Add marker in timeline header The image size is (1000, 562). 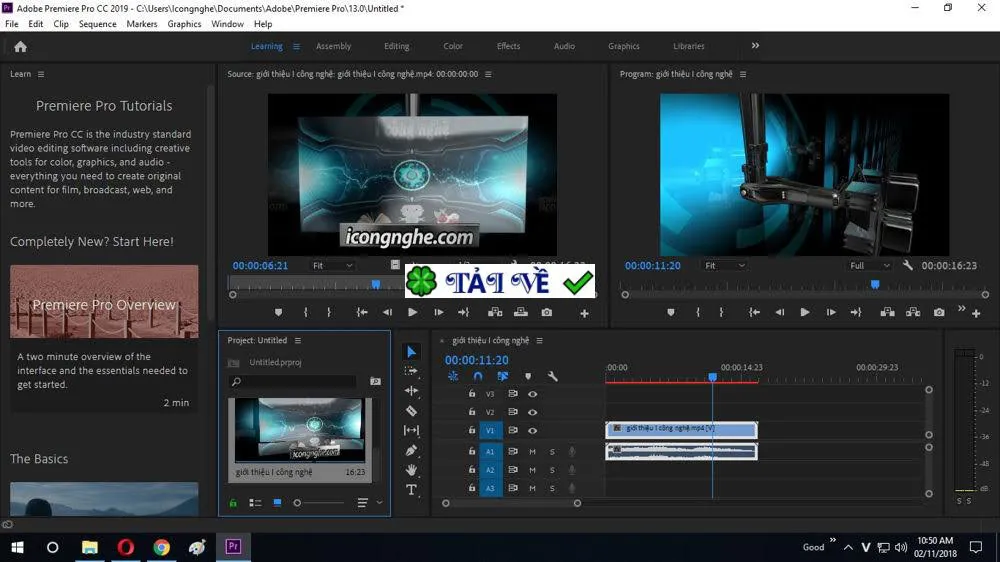click(x=528, y=376)
